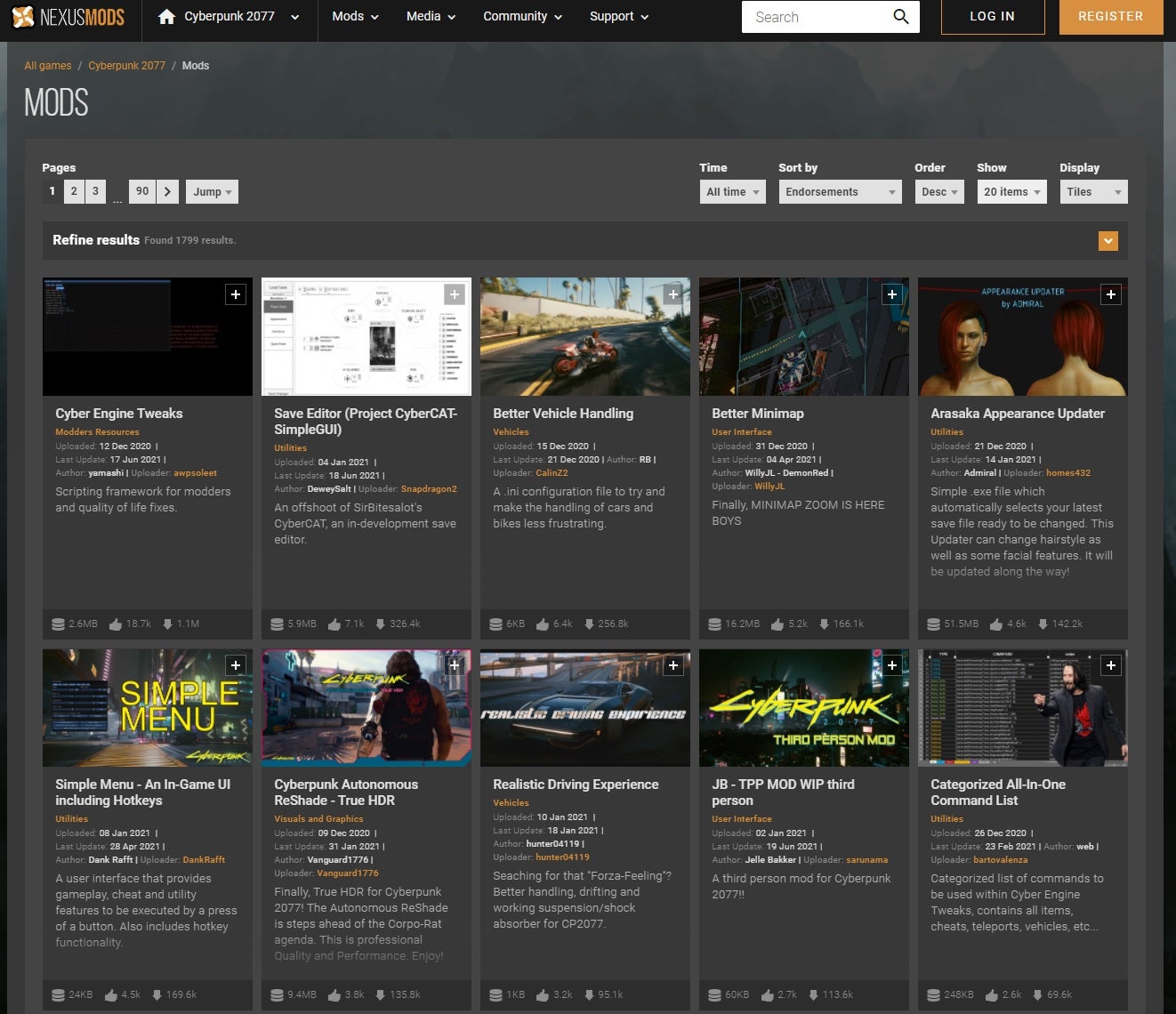Click downloads arrow icon under Arasaka Appearance Updater
The height and width of the screenshot is (1014, 1176).
[1043, 624]
